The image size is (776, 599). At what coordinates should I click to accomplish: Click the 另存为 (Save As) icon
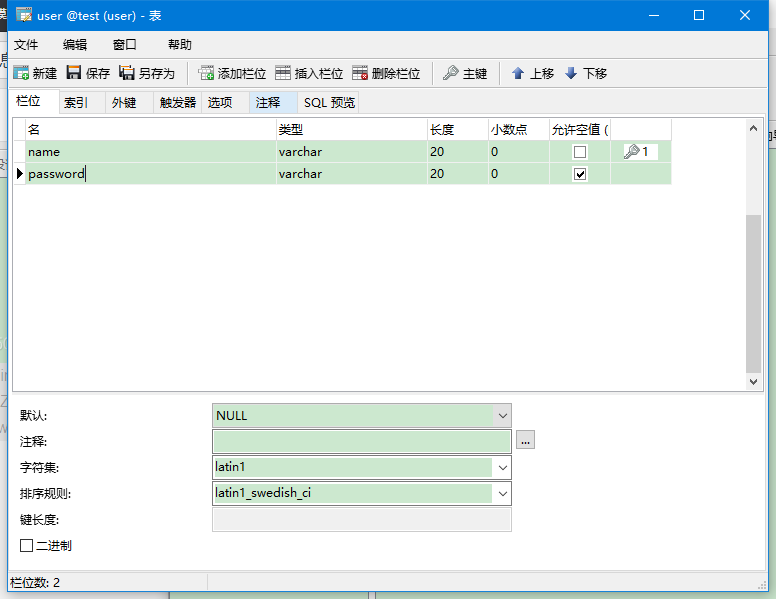pyautogui.click(x=127, y=73)
